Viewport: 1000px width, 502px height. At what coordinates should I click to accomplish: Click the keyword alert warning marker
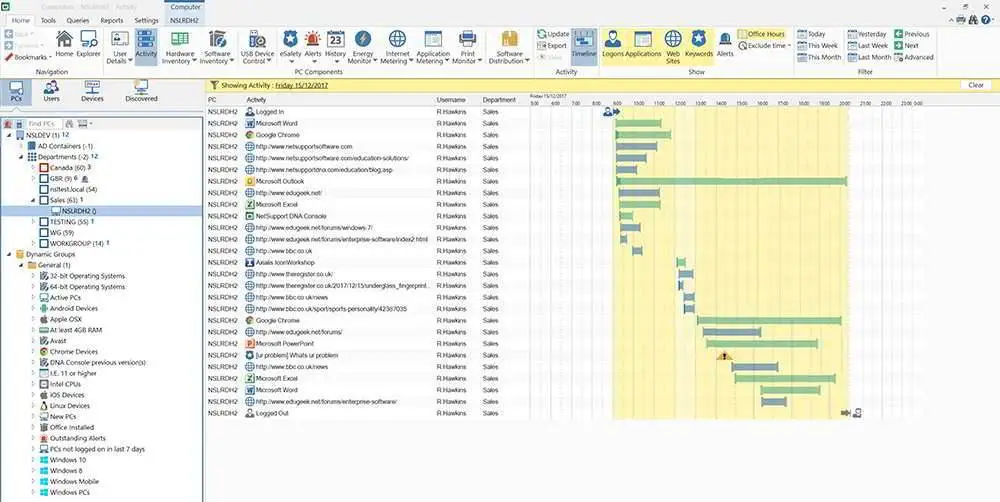click(724, 355)
